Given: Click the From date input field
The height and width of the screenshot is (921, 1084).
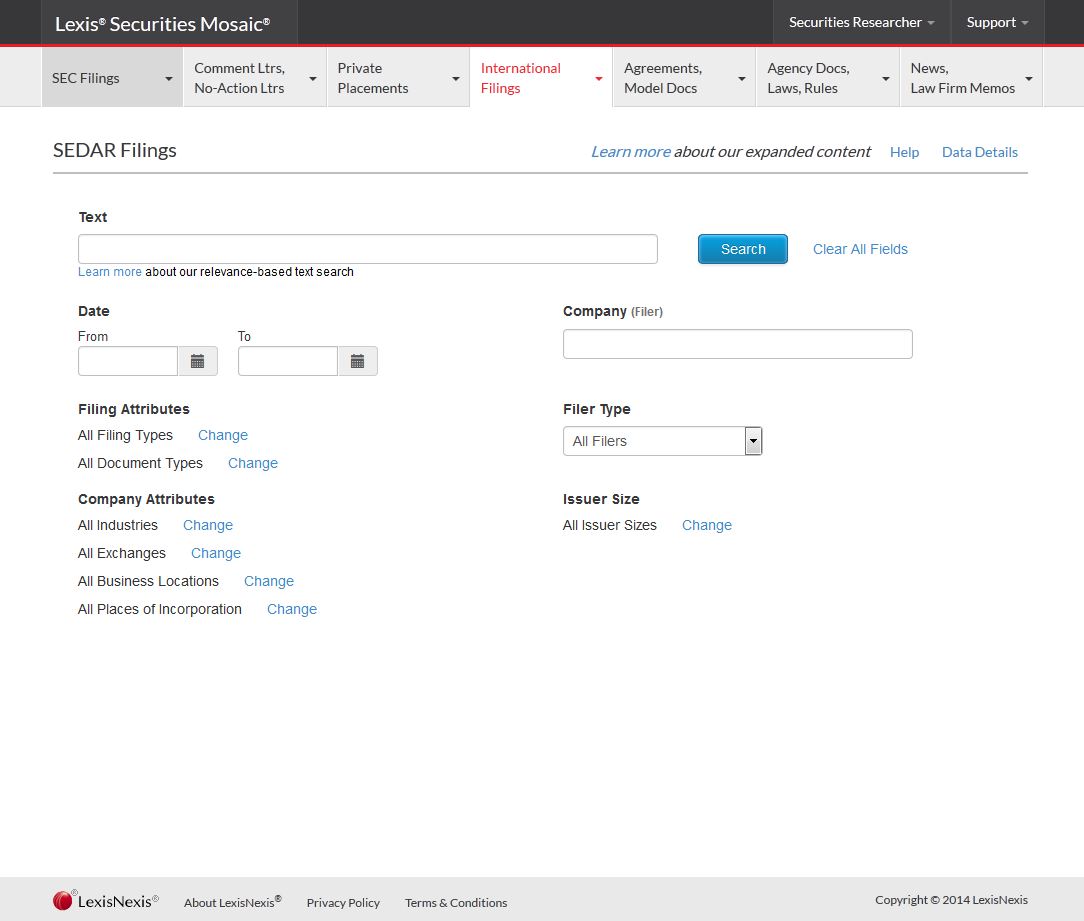Looking at the screenshot, I should tap(128, 361).
